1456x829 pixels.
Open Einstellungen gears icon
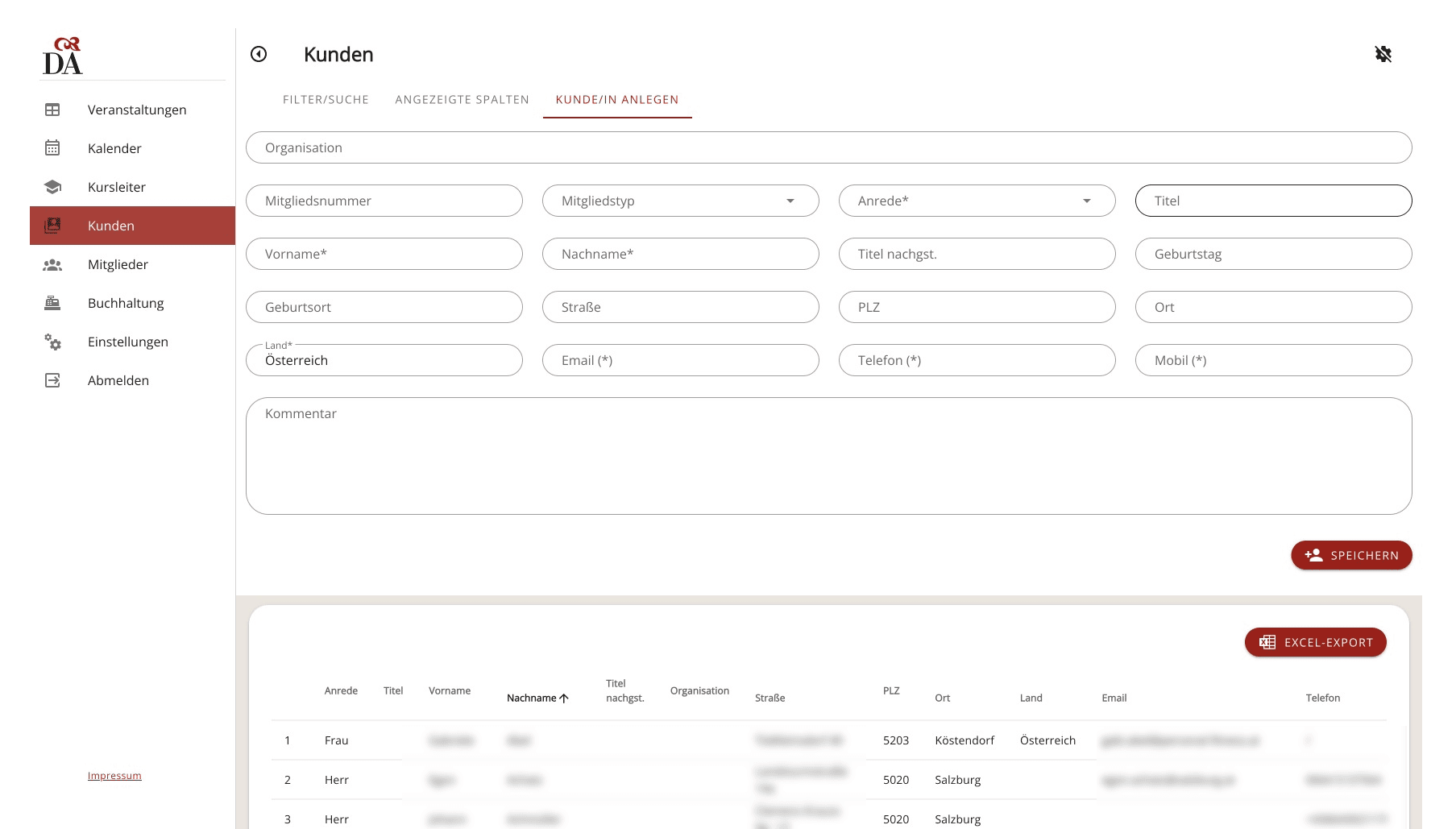click(52, 342)
